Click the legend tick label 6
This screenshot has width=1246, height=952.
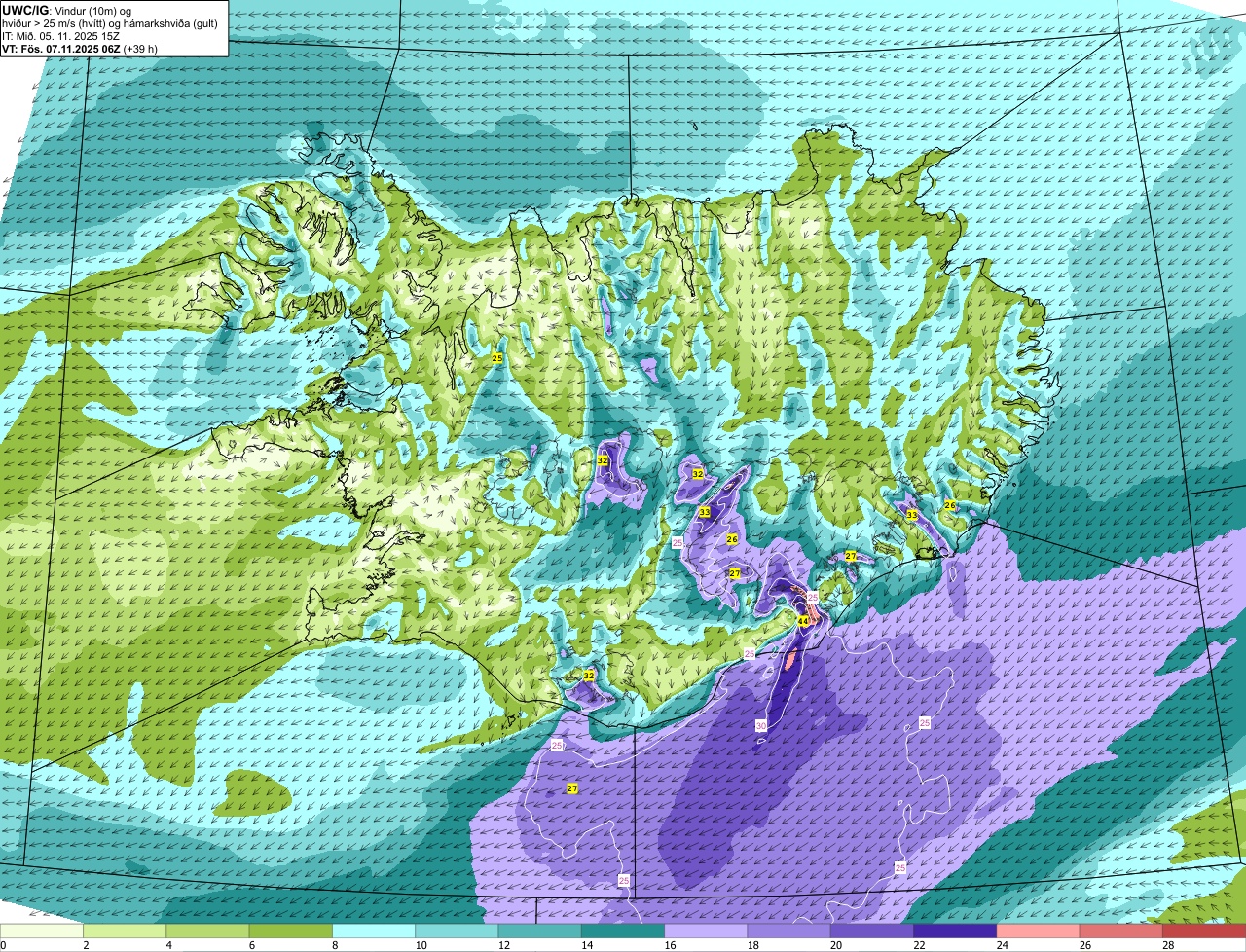coord(251,945)
